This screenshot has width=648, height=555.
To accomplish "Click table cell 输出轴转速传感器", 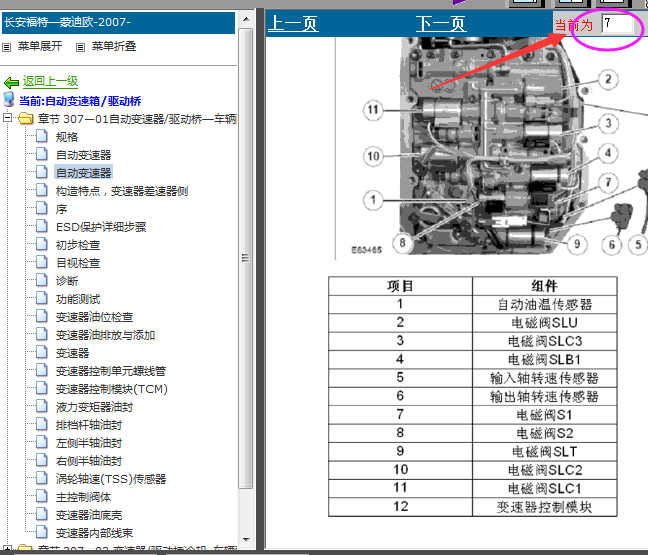I will [x=544, y=396].
